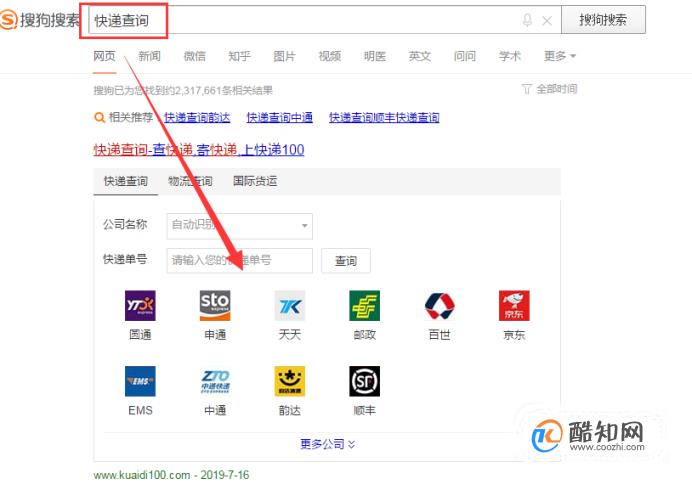
Task: Select the 圆通 (YTO) express icon
Action: click(140, 305)
